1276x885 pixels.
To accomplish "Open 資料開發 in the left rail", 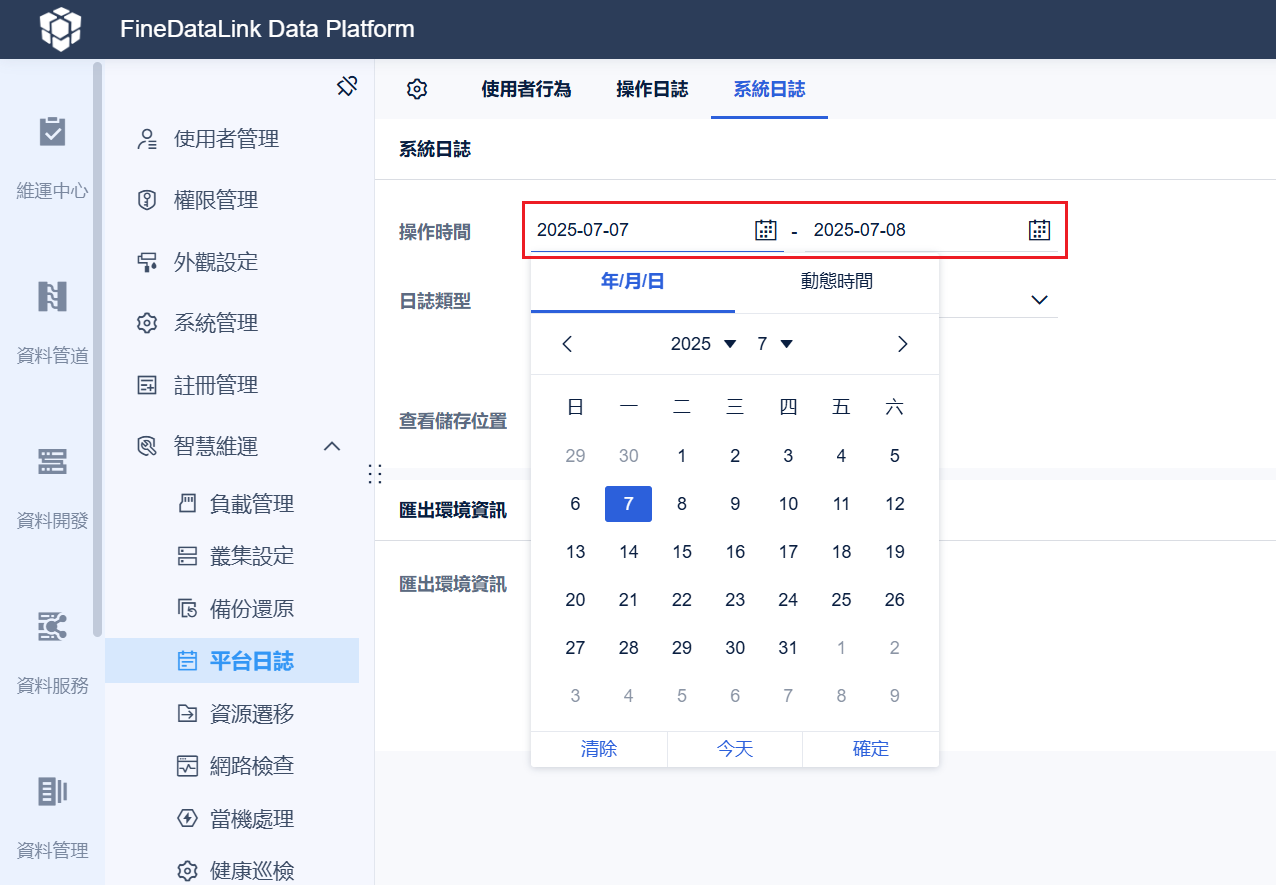I will pyautogui.click(x=52, y=487).
